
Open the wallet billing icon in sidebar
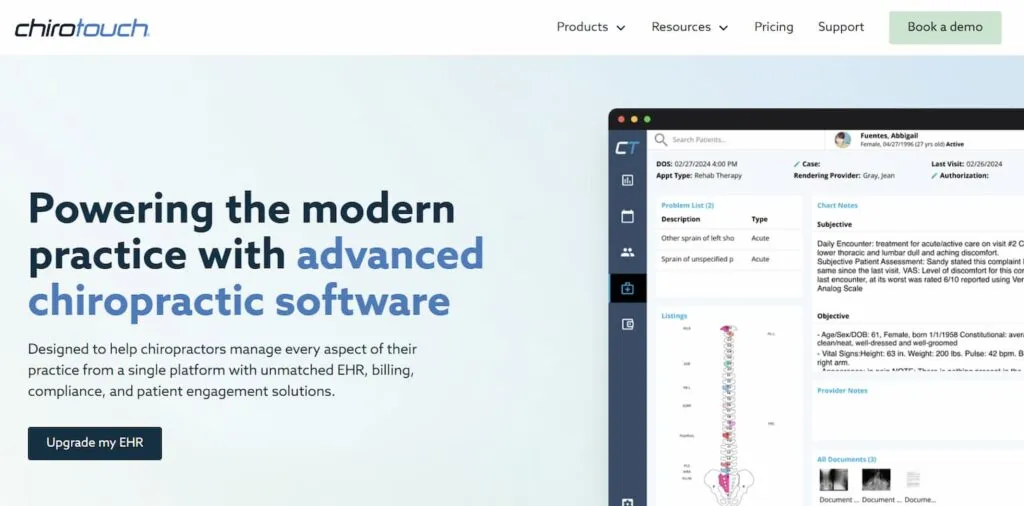coord(628,324)
